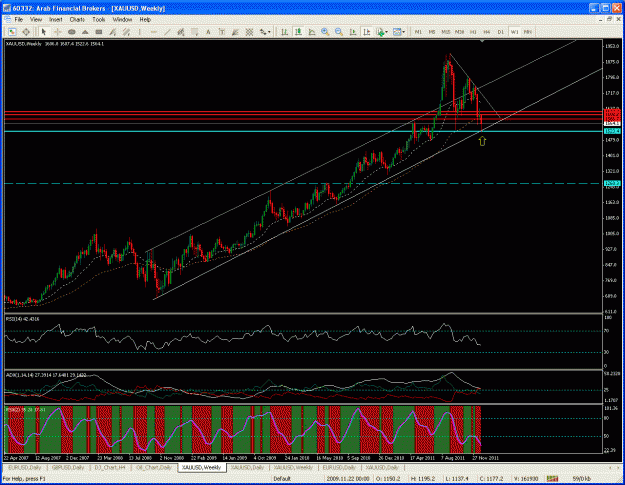Open the Insert menu
This screenshot has height=485, width=625.
pos(56,20)
